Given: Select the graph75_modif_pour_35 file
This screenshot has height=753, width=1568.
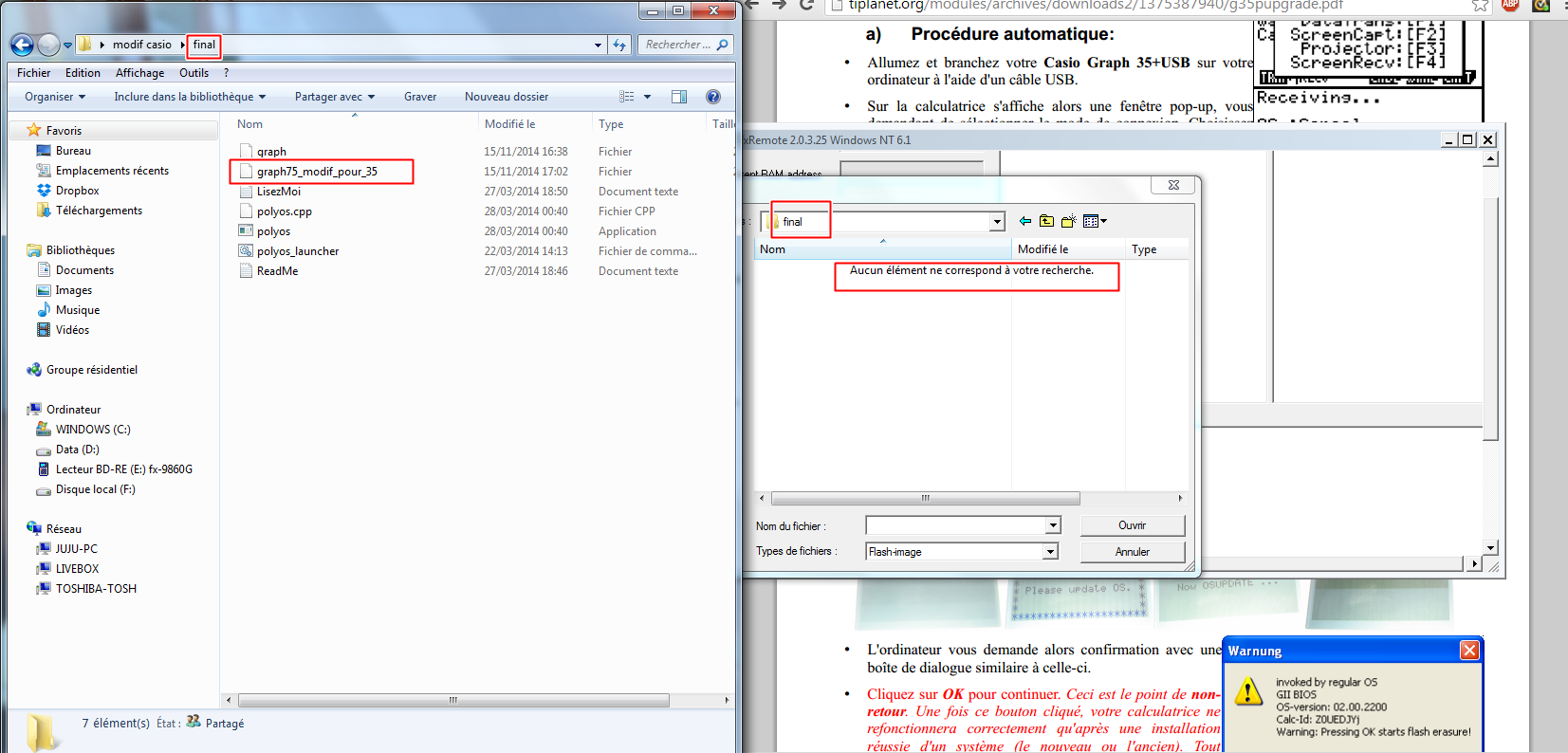Looking at the screenshot, I should [x=317, y=172].
